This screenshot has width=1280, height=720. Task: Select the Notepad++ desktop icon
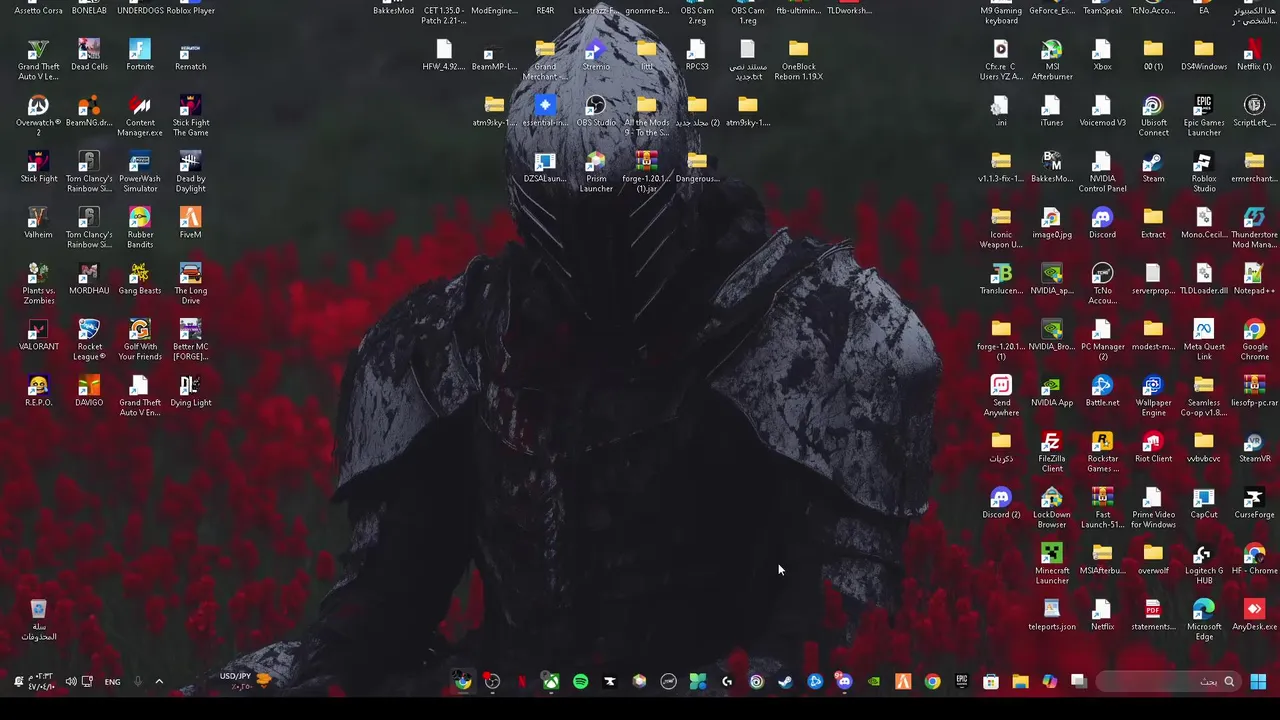tap(1254, 279)
